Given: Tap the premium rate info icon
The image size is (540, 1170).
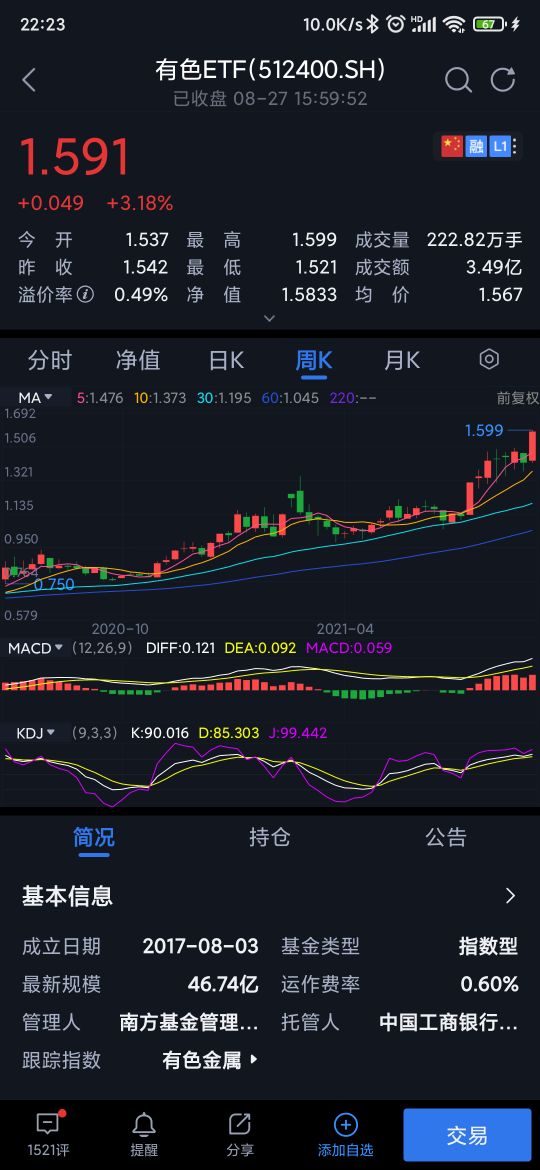Looking at the screenshot, I should 86,295.
